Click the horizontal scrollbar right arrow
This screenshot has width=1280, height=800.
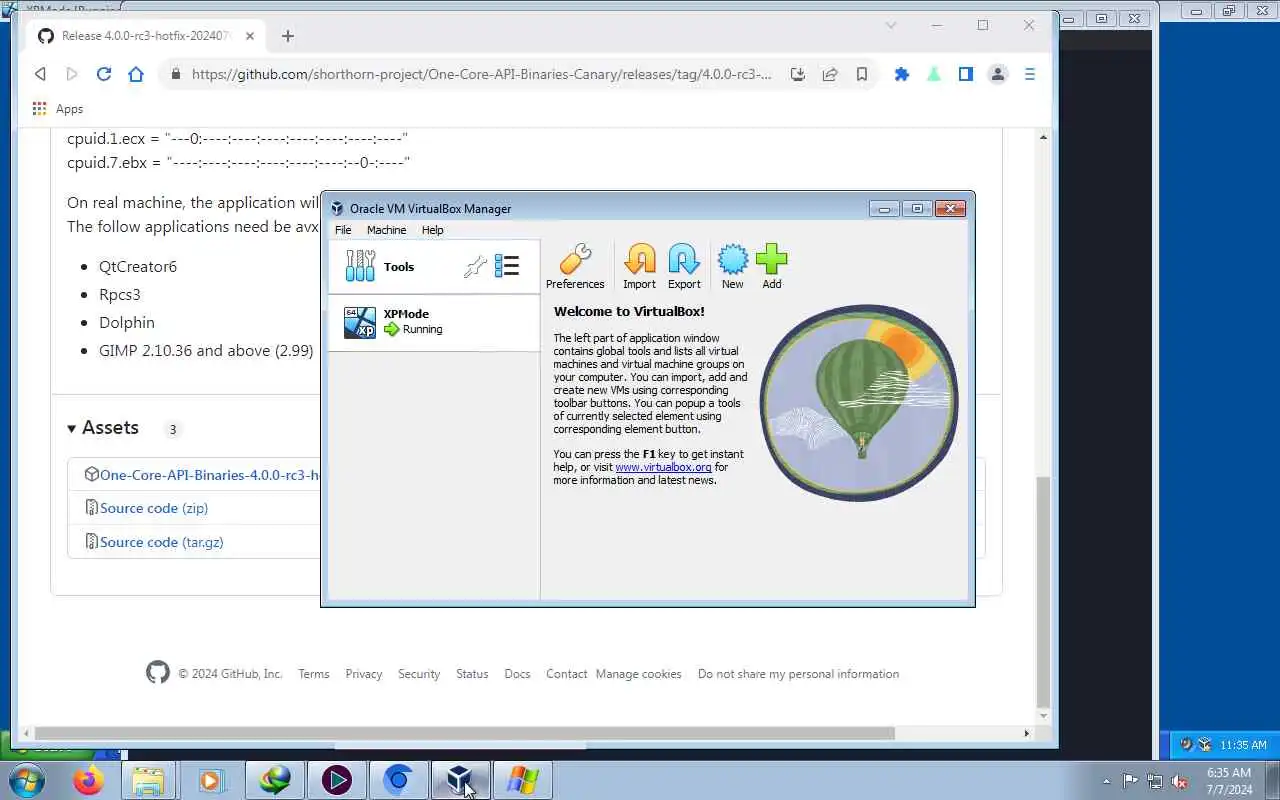click(1026, 733)
